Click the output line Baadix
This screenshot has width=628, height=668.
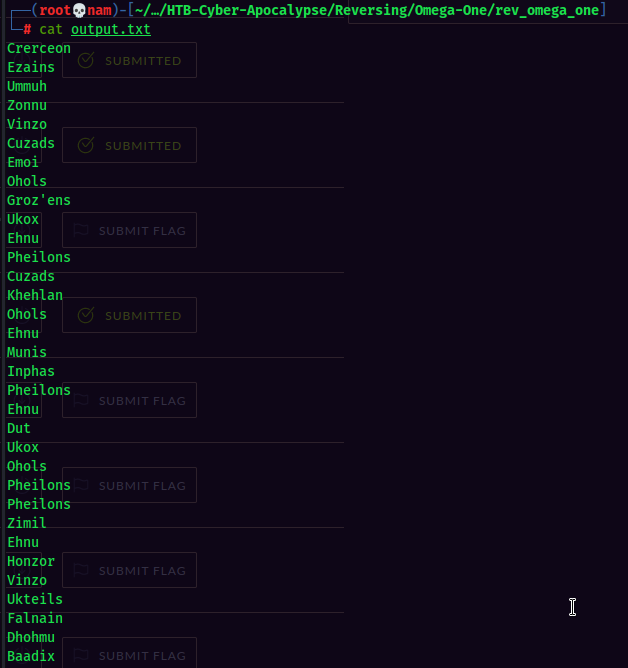[x=31, y=656]
